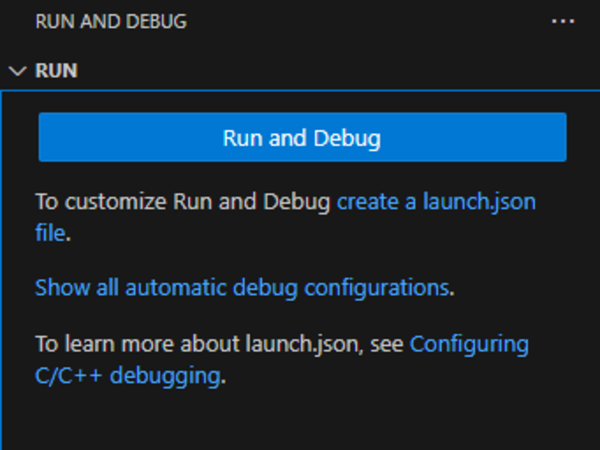Click the blue Run and Debug button
Screen dimensions: 600x450
(302, 137)
